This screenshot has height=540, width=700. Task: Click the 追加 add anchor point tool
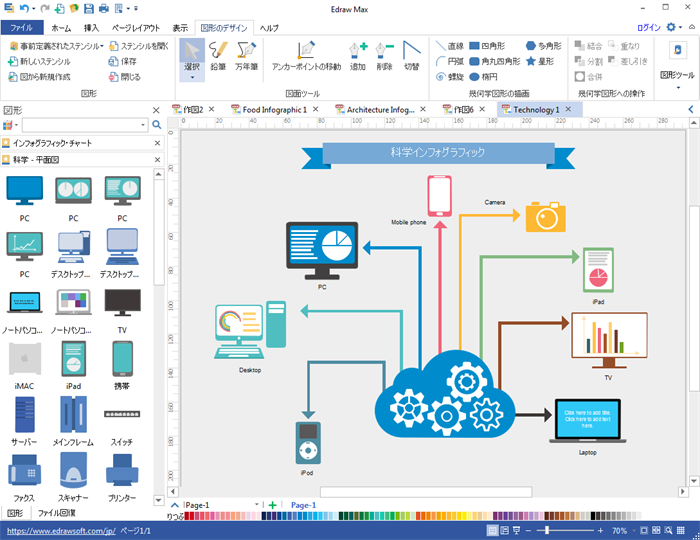click(x=359, y=56)
